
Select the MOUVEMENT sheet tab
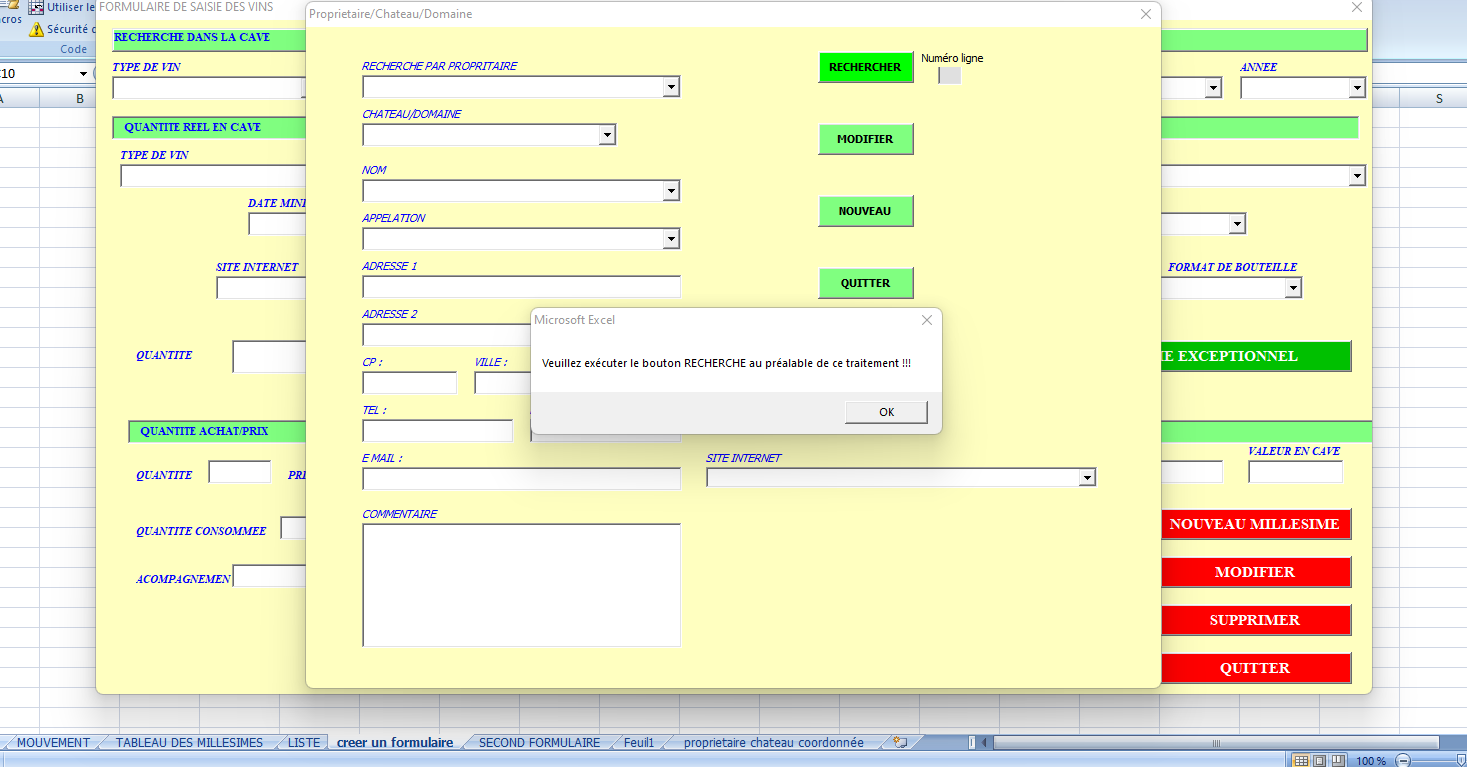click(x=53, y=742)
